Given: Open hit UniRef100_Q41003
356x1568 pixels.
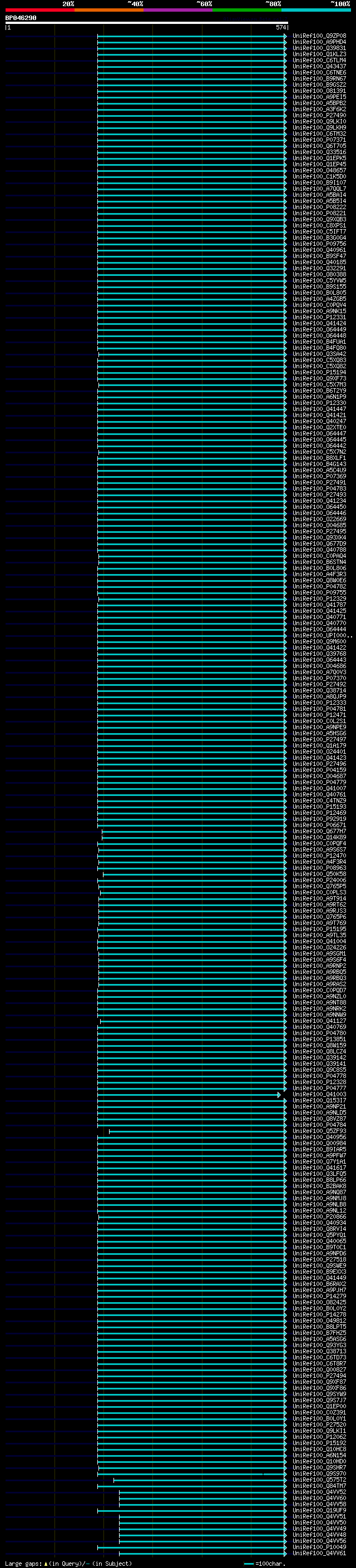Looking at the screenshot, I should coord(319,1095).
